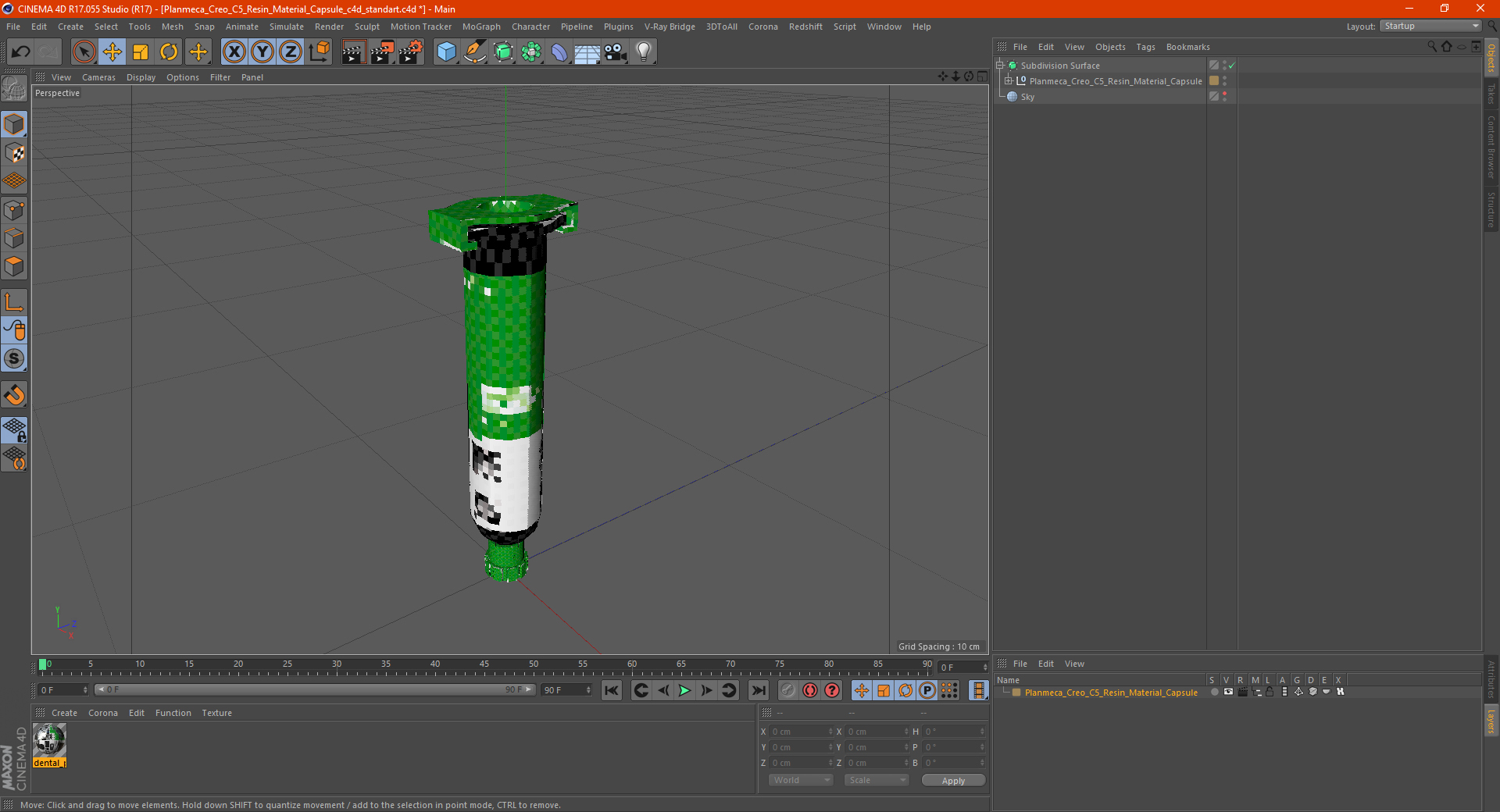
Task: Toggle layer solo for Planmeca layer
Action: 1215,692
